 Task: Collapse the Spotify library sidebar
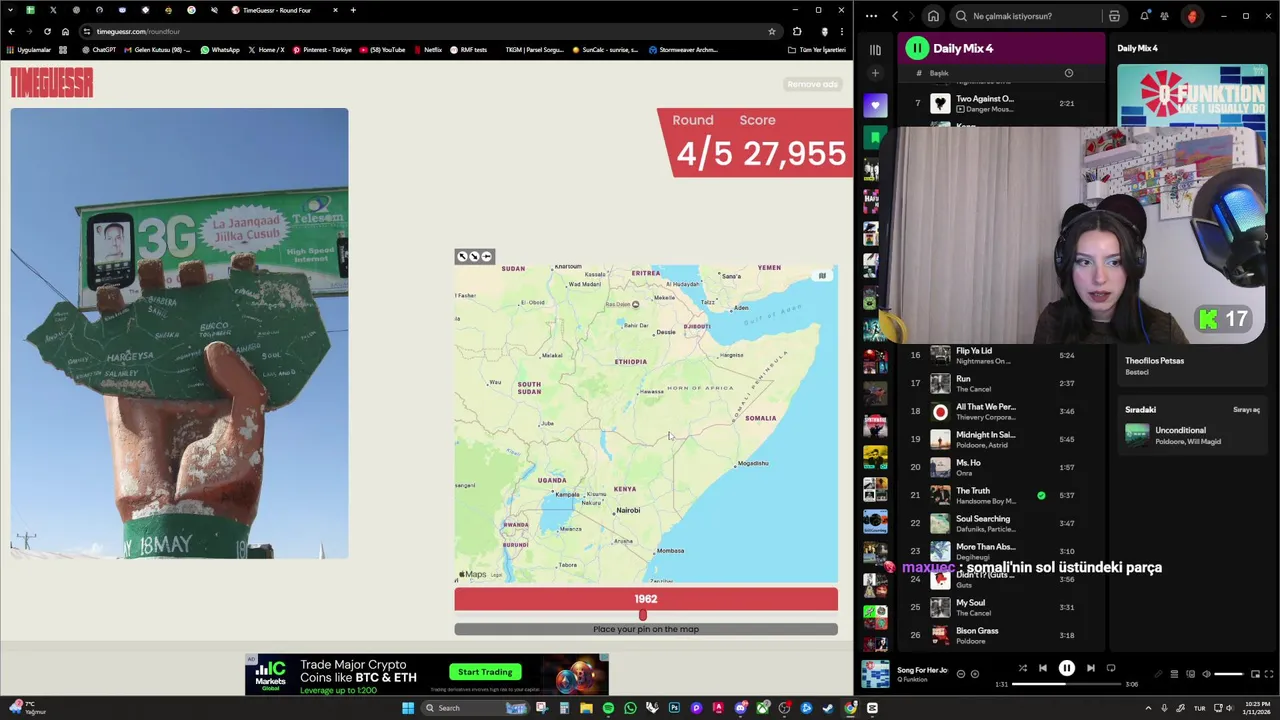(875, 49)
